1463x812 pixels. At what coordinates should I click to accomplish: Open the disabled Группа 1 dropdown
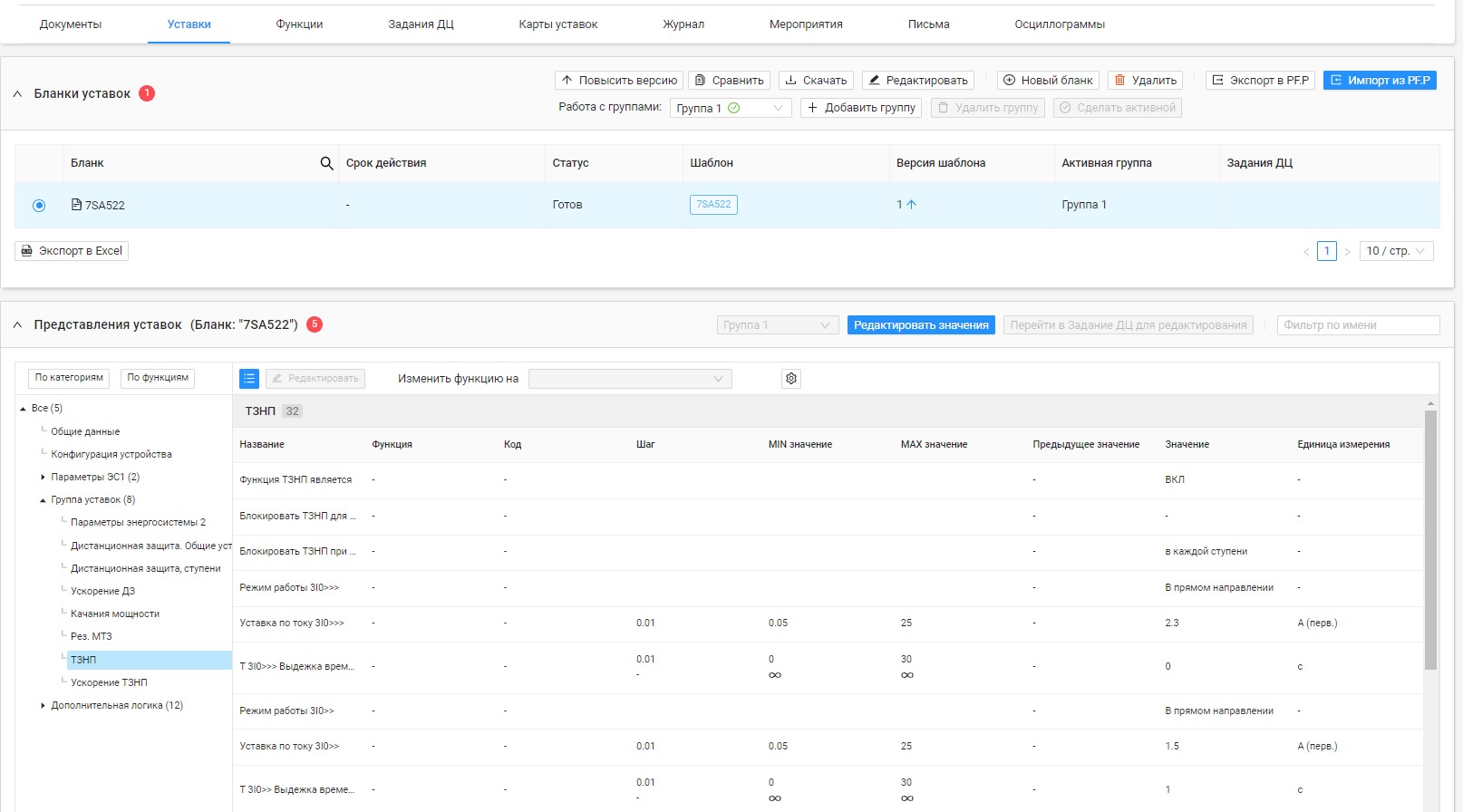[x=778, y=325]
